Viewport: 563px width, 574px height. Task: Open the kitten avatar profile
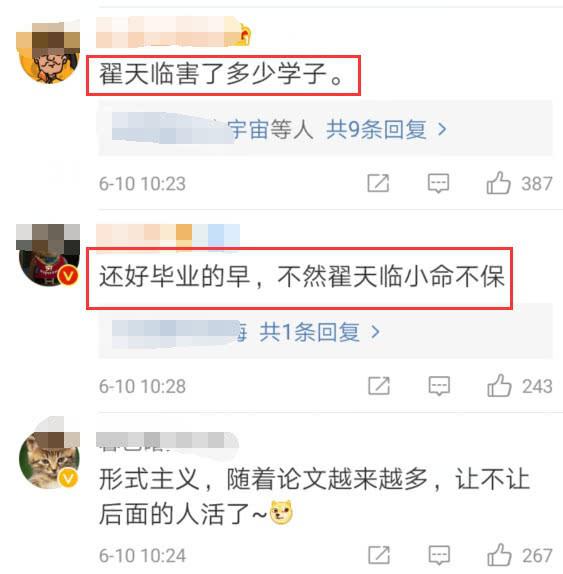(x=49, y=458)
